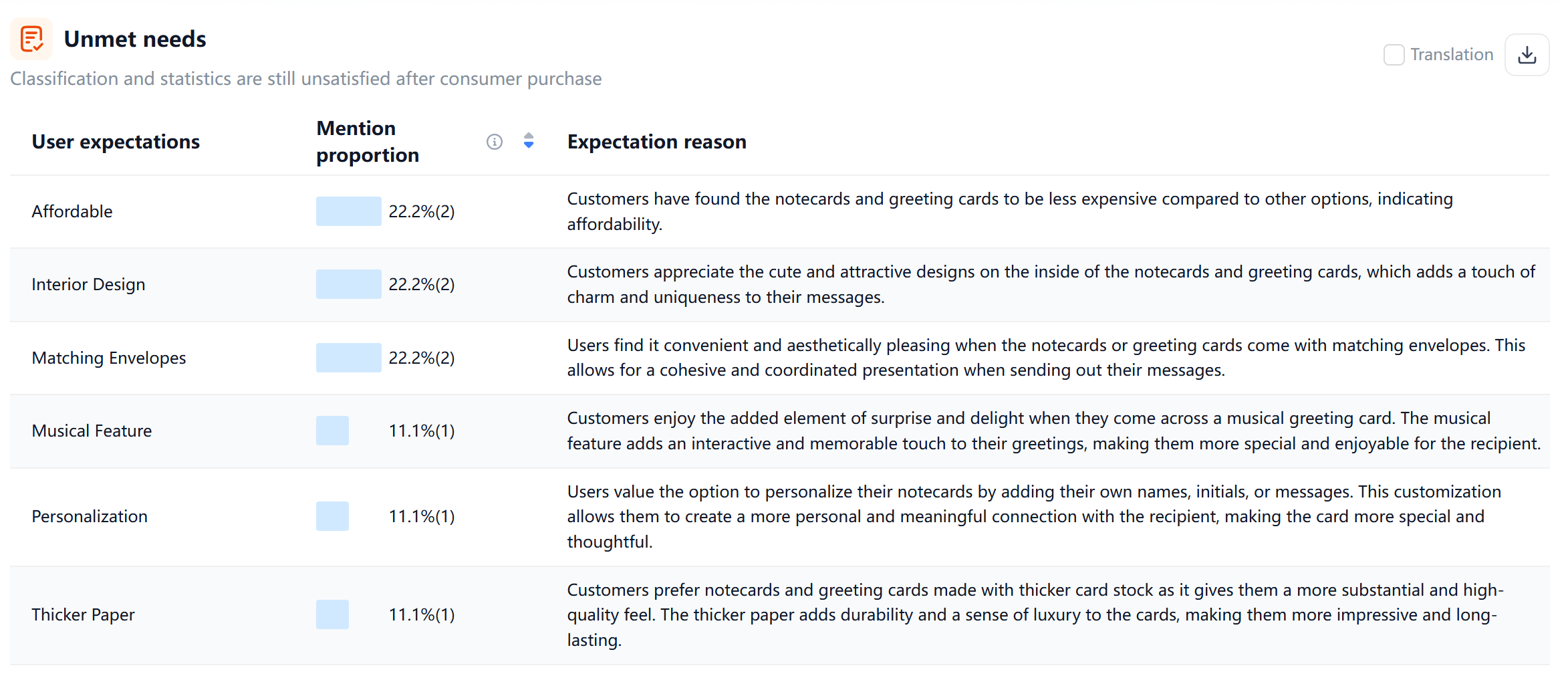Image resolution: width=1568 pixels, height=680 pixels.
Task: Click the Musical Feature proportion bar
Action: click(332, 431)
